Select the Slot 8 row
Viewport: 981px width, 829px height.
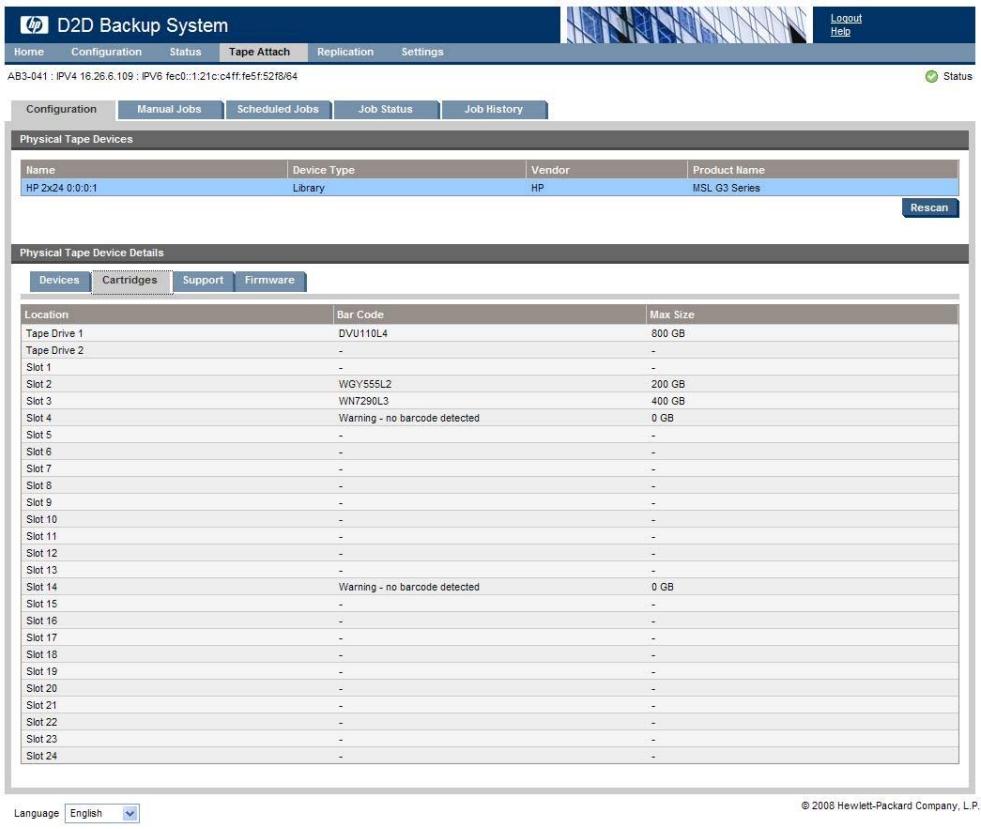(x=489, y=486)
